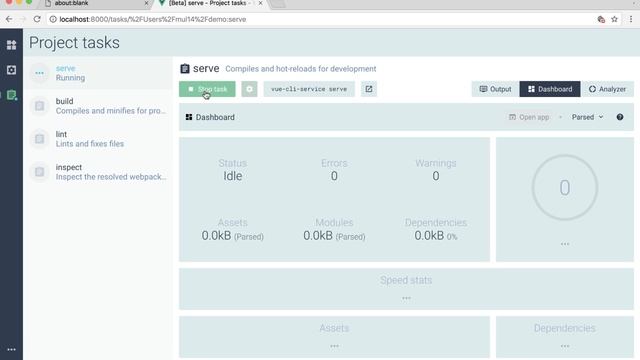Click the vue-cli-service serve command label
640x360 pixels.
(309, 89)
